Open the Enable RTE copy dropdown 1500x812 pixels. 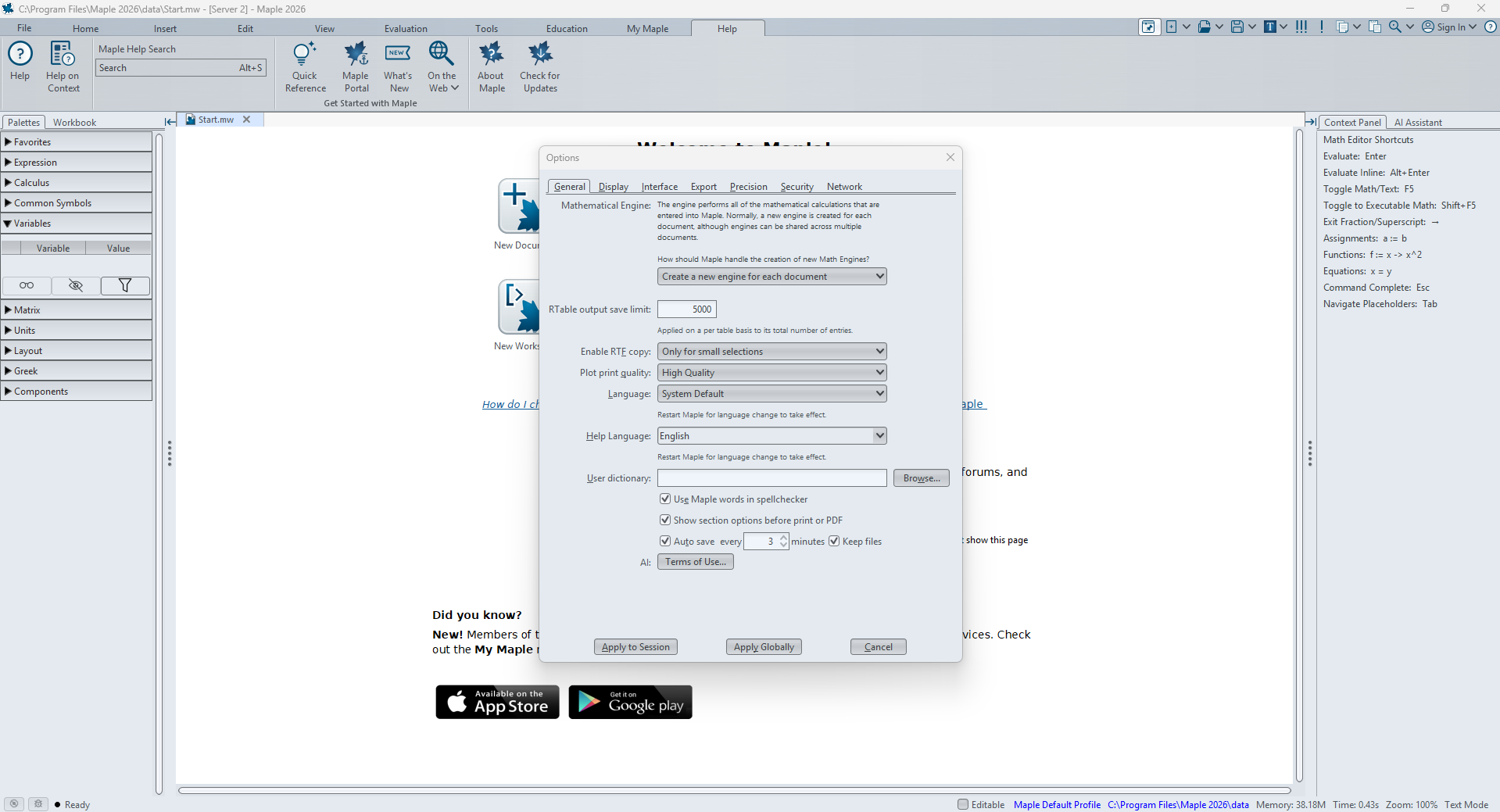point(771,352)
